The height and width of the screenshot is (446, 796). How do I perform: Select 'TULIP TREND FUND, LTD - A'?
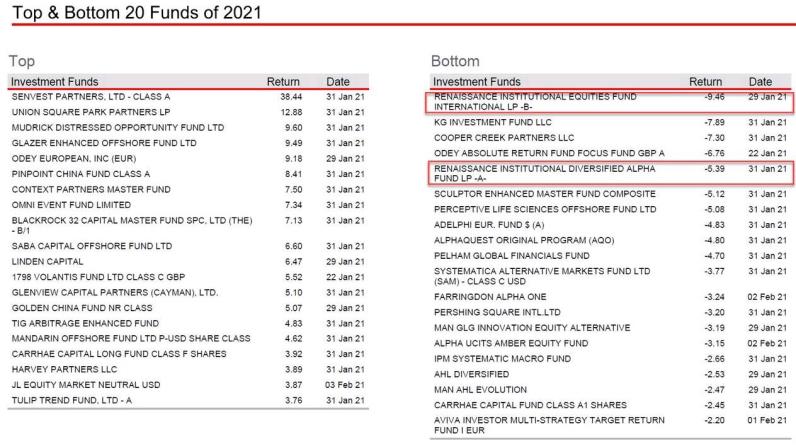click(72, 400)
